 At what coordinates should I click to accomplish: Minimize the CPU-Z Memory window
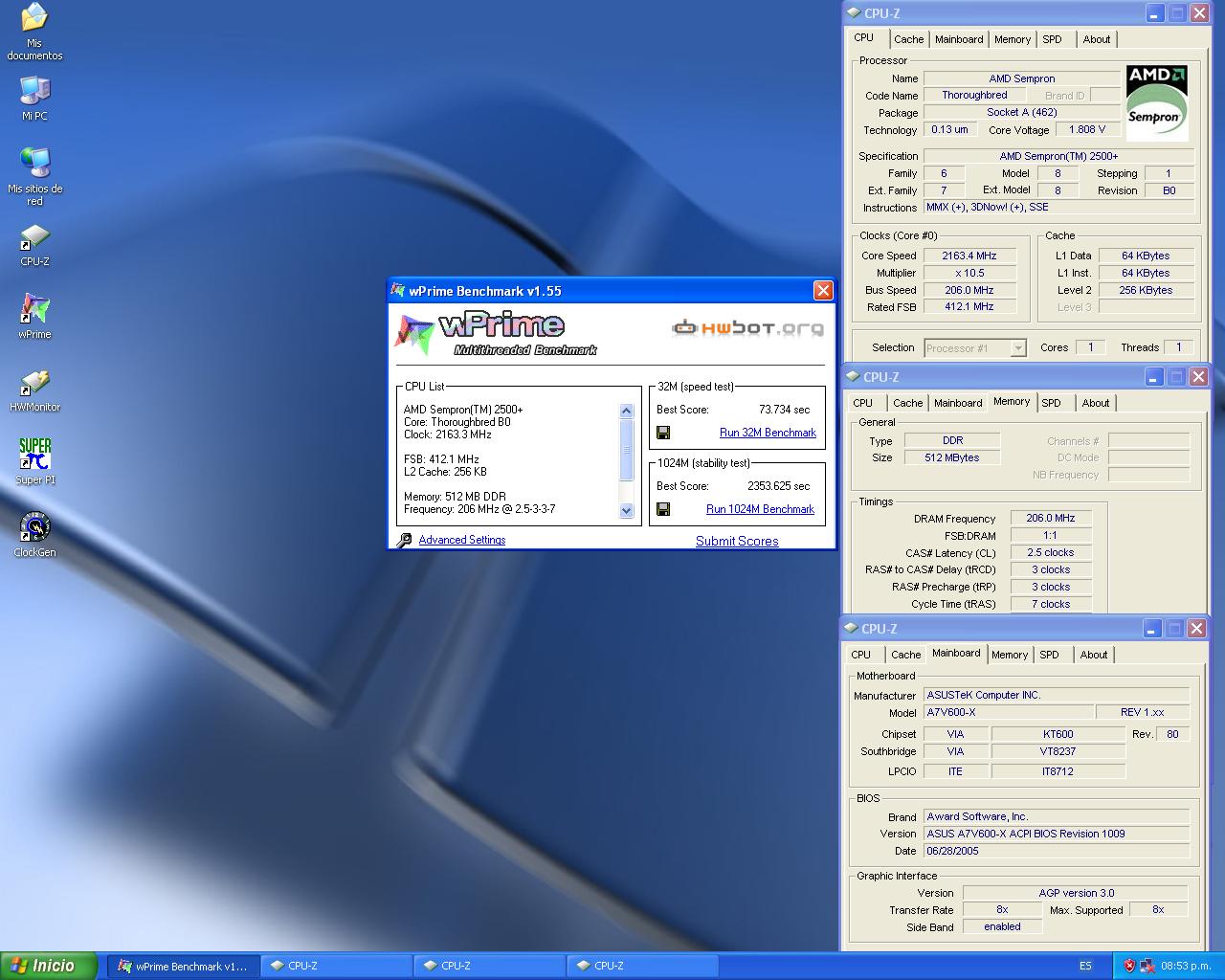click(x=1154, y=377)
